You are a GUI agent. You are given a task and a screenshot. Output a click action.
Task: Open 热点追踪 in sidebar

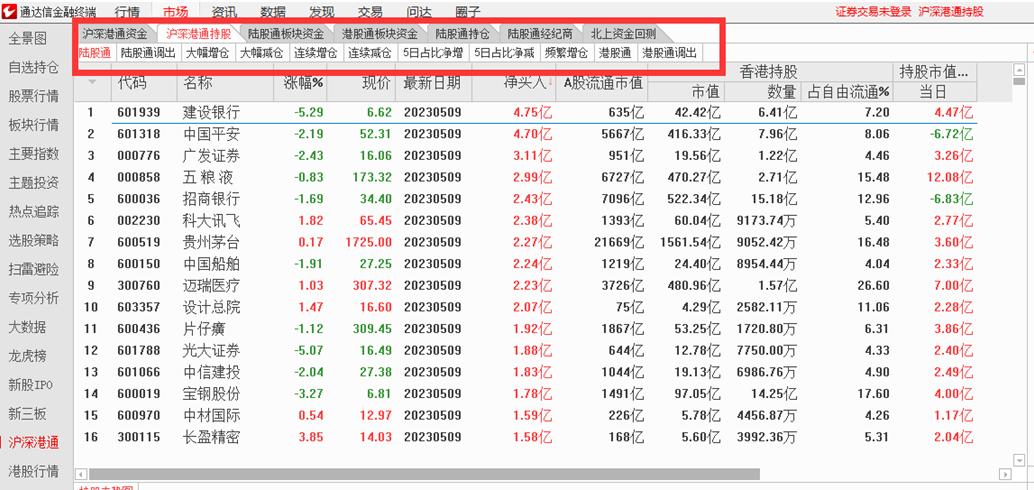[x=33, y=212]
